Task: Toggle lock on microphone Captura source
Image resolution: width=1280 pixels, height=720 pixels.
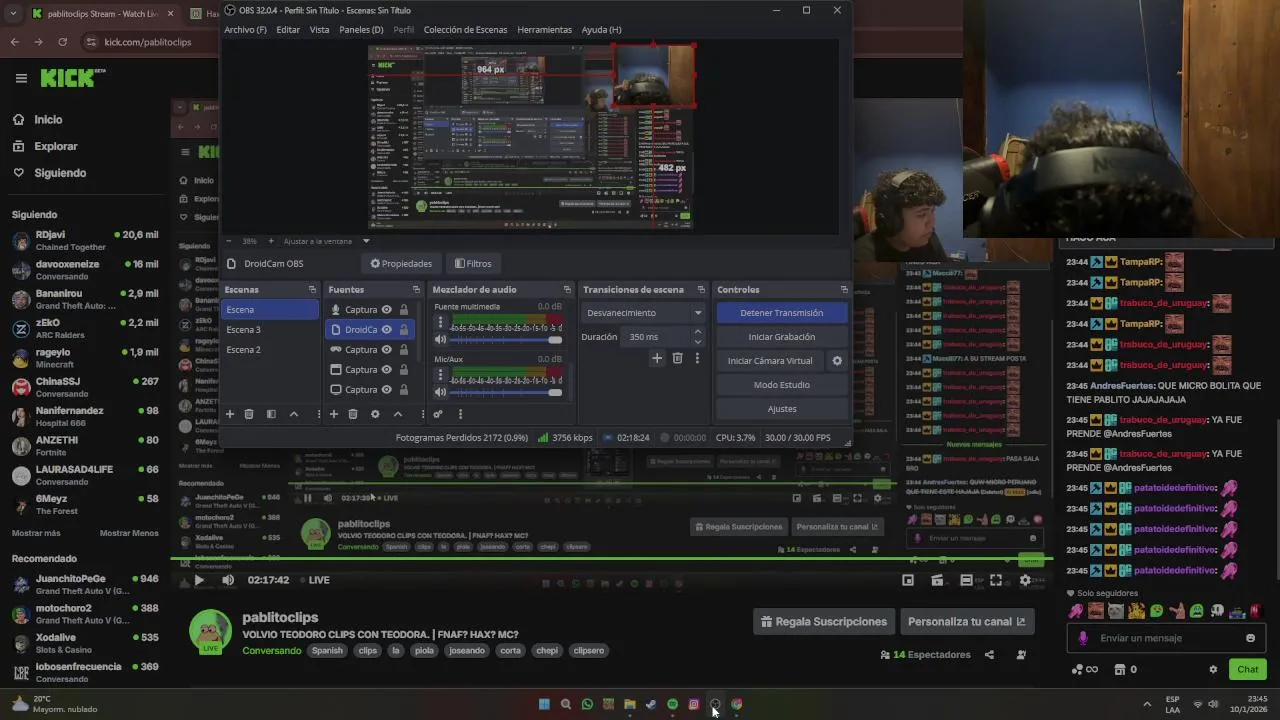Action: pyautogui.click(x=404, y=310)
